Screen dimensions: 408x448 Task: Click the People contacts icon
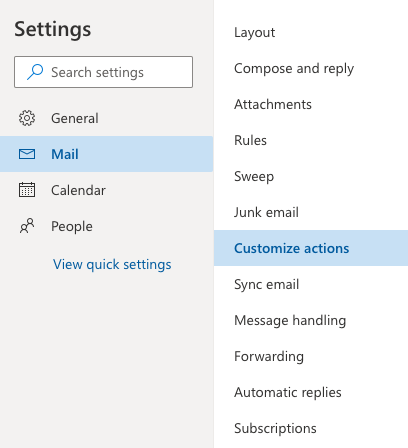click(x=27, y=226)
